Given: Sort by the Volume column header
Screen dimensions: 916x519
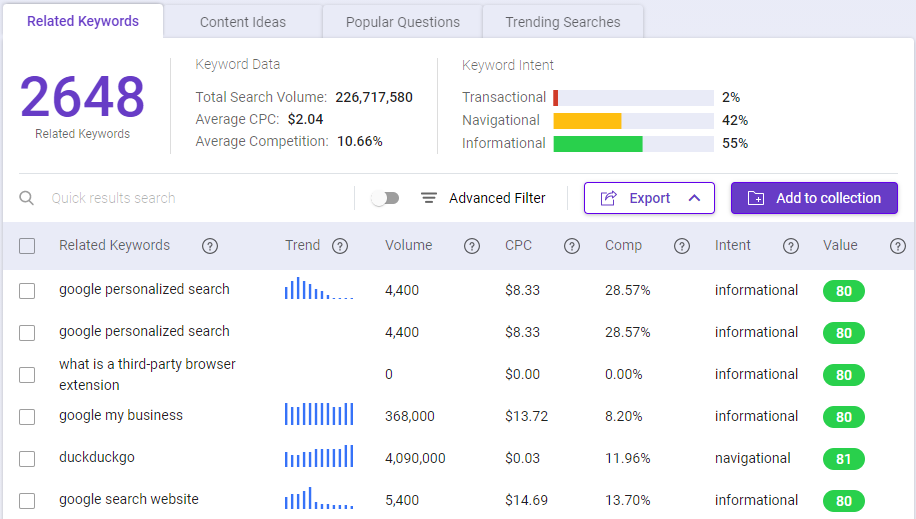Looking at the screenshot, I should (x=408, y=245).
